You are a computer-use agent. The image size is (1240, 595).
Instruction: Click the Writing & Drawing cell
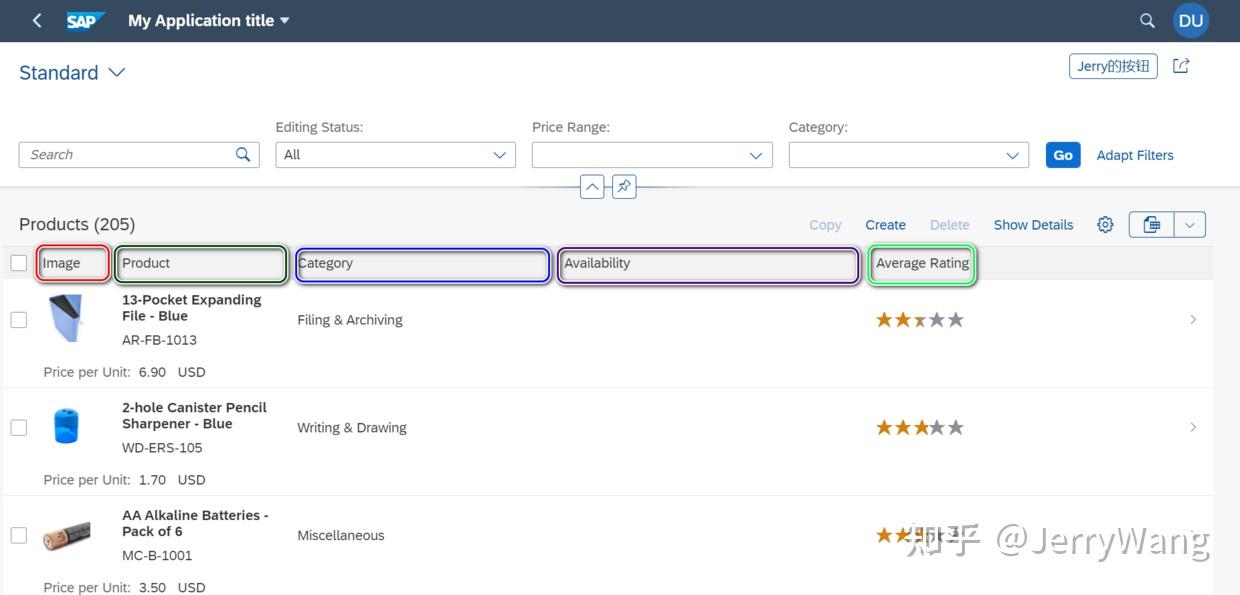(x=352, y=428)
